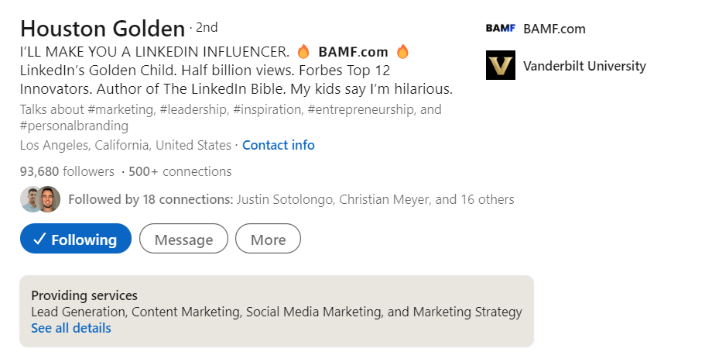Click the Providing services heading
Screen dimensions: 723x363
click(84, 295)
